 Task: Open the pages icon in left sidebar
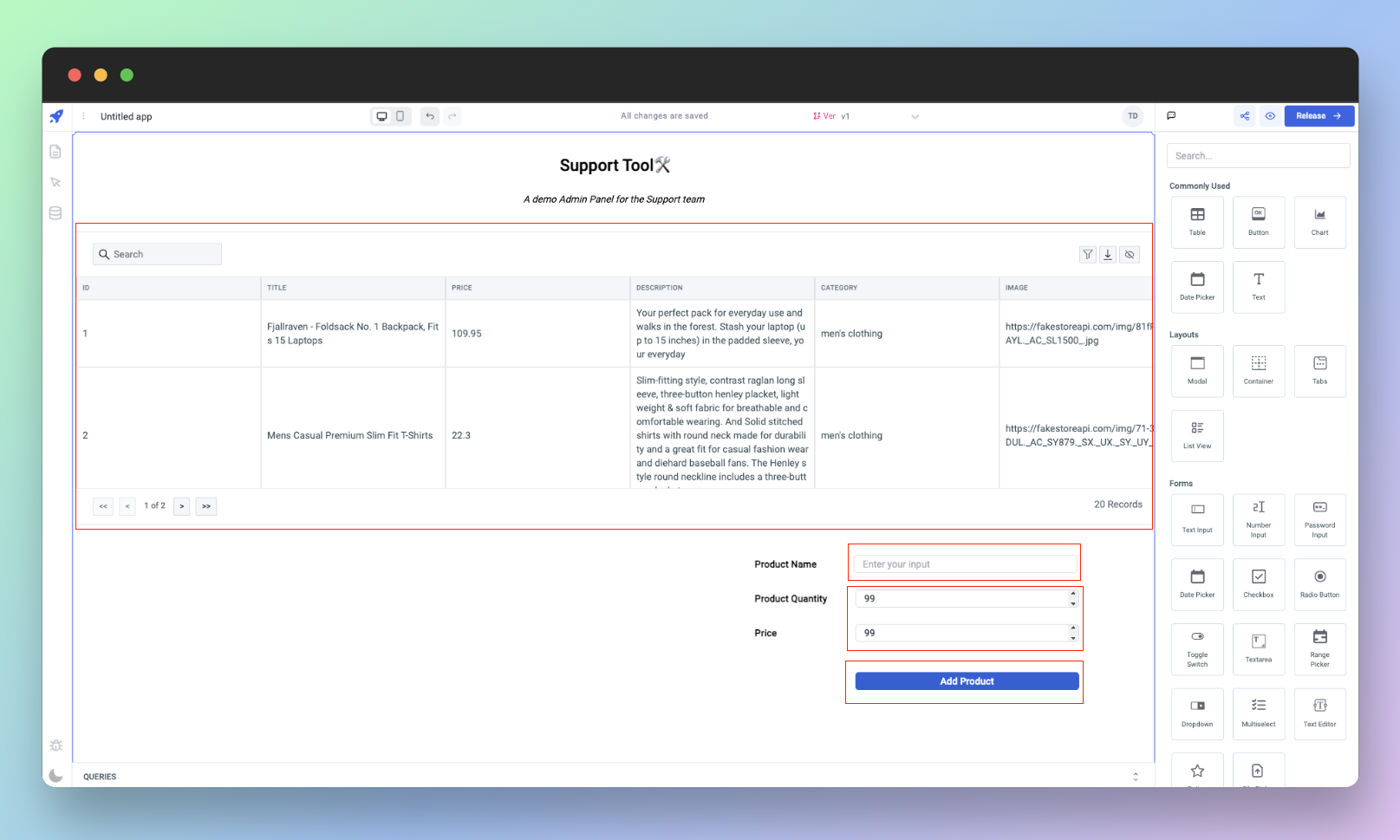tap(55, 152)
